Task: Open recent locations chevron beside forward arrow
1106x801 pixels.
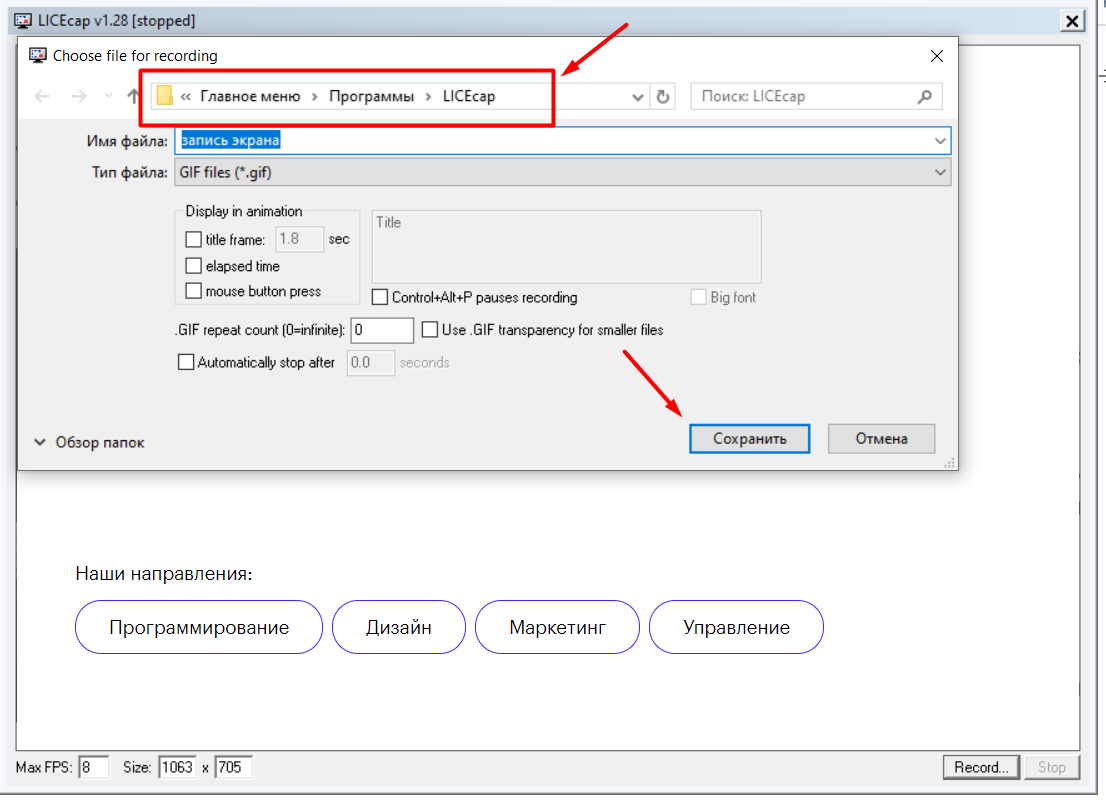Action: coord(108,97)
